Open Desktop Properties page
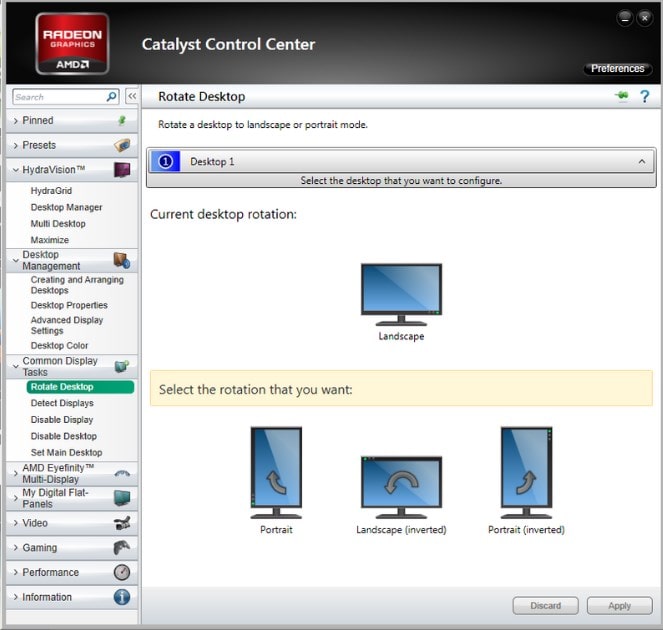 (69, 305)
